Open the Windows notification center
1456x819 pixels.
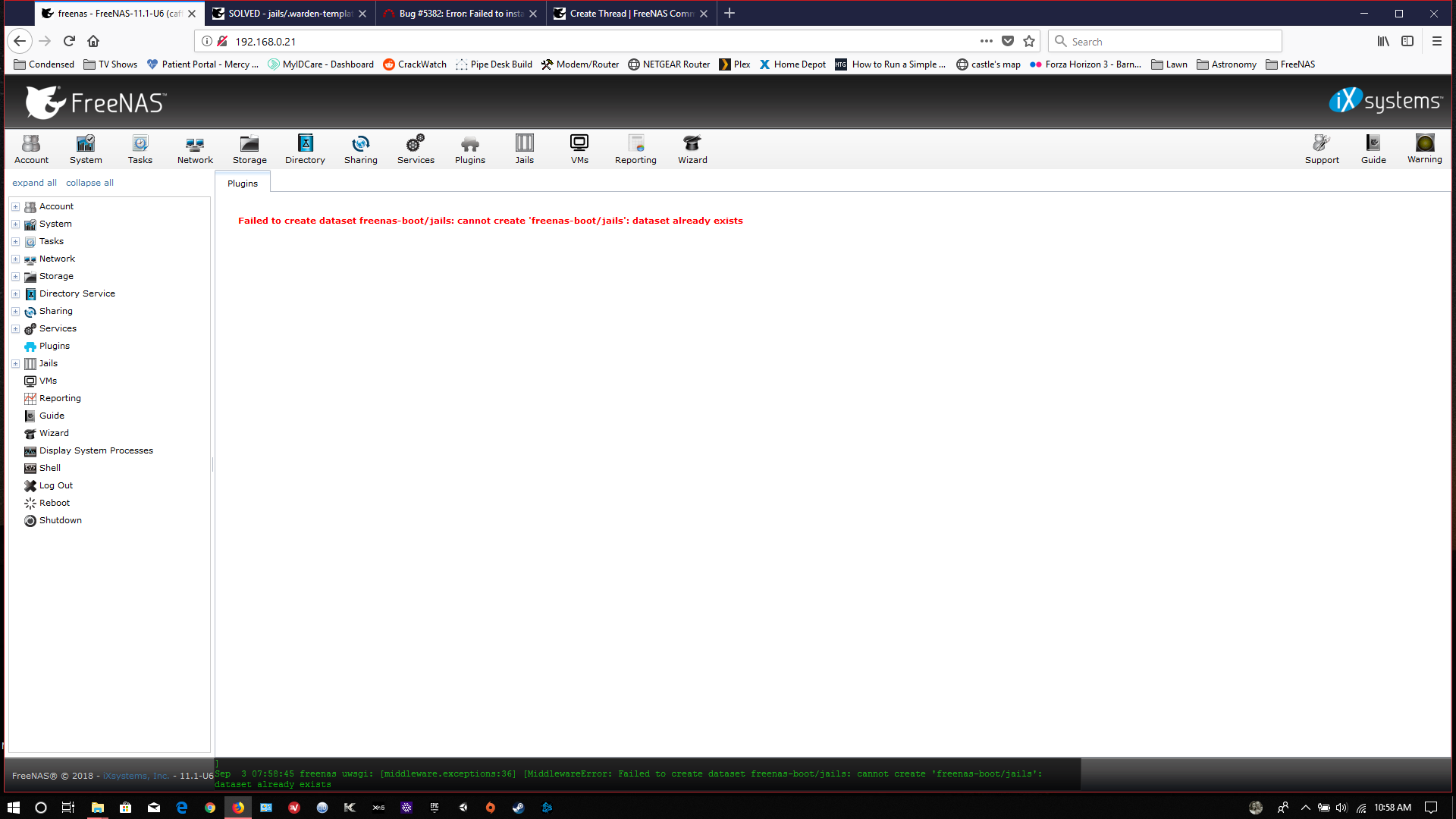[x=1431, y=808]
